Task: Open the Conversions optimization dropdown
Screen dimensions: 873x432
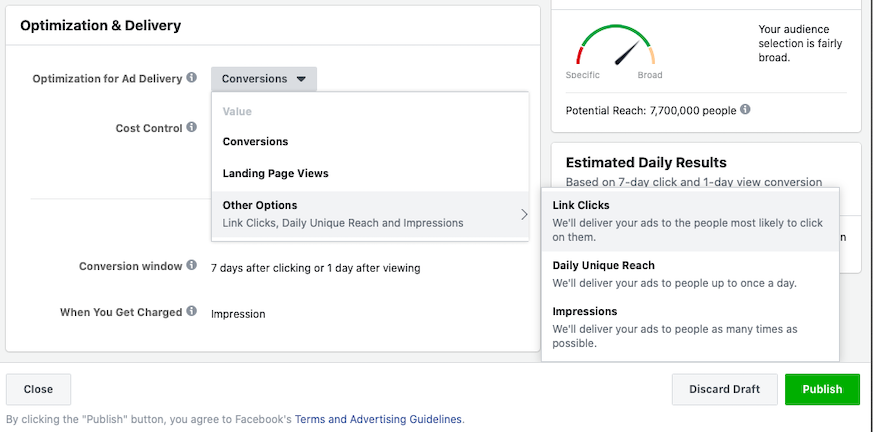Action: click(x=264, y=79)
